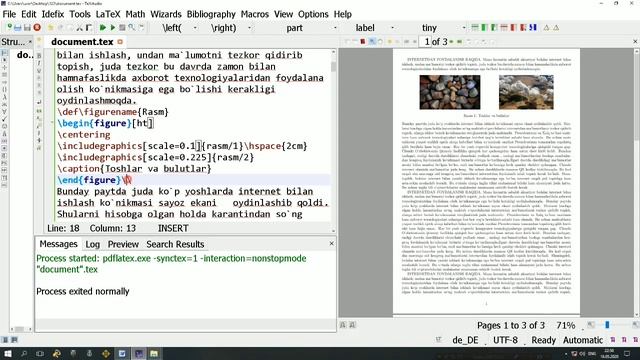Image resolution: width=640 pixels, height=360 pixels.
Task: Click the Open file toolbar icon
Action: click(18, 28)
